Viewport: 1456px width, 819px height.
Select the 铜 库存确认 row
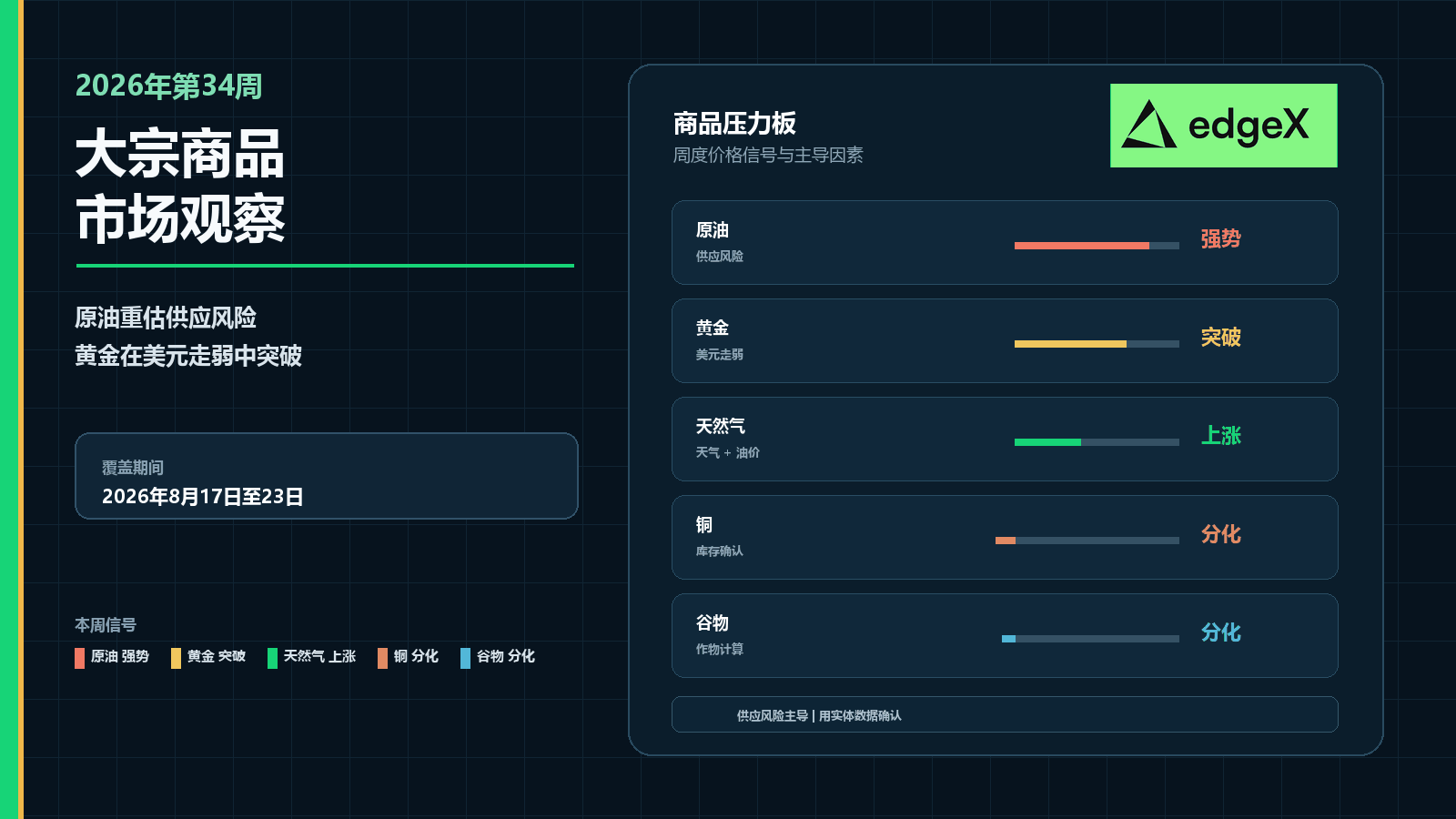(1005, 538)
